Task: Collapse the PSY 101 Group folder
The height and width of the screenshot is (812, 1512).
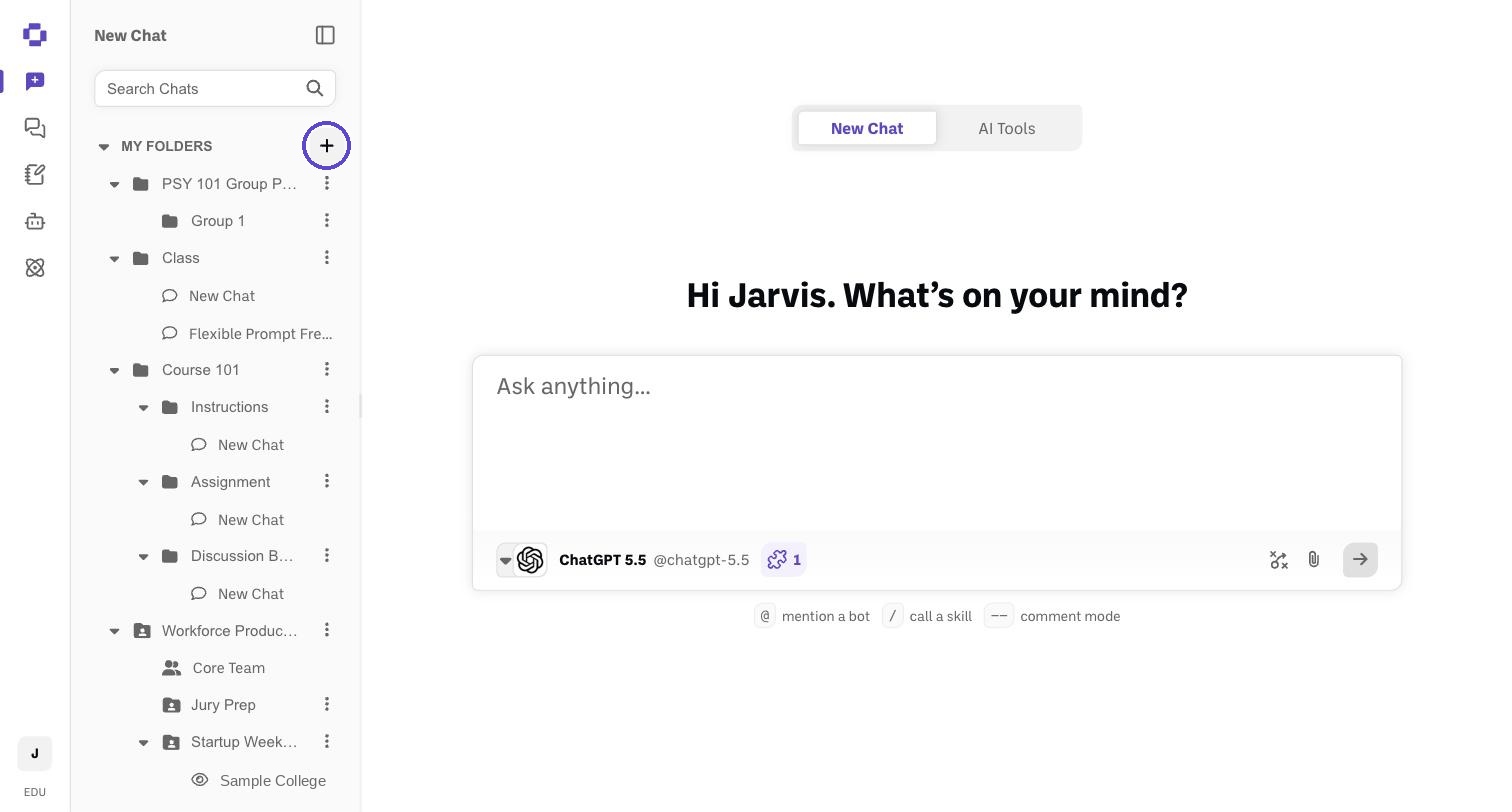Action: tap(114, 184)
